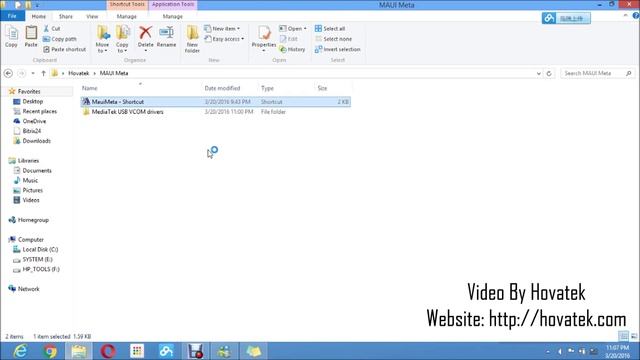The height and width of the screenshot is (360, 640).
Task: Open Internet Explorer from the taskbar
Action: [20, 351]
